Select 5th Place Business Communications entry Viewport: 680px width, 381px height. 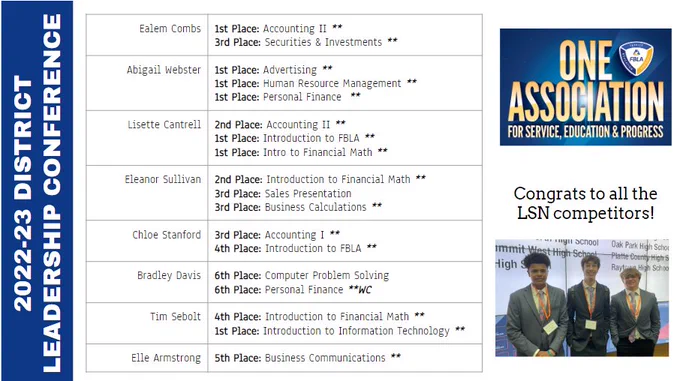(x=307, y=358)
